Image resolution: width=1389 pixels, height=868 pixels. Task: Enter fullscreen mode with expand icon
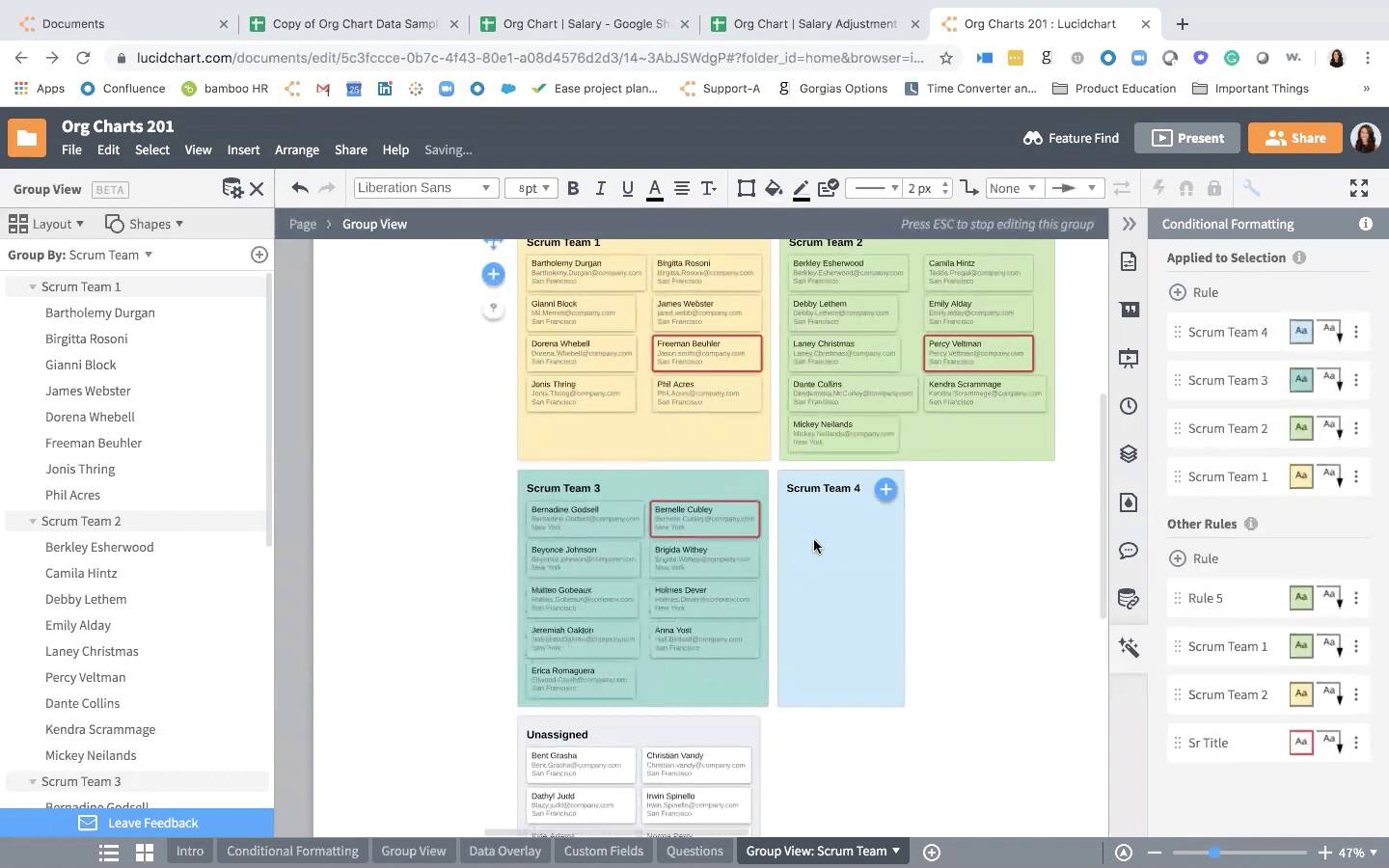1358,188
